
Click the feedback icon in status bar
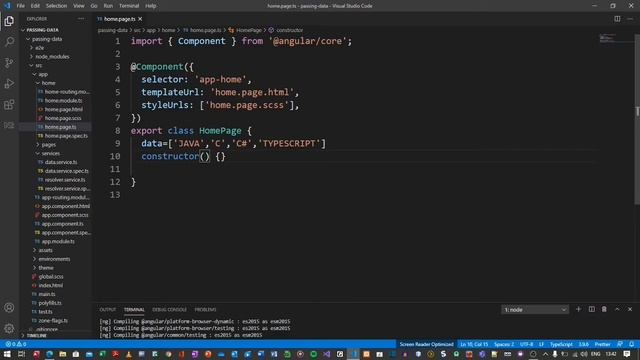(x=620, y=344)
